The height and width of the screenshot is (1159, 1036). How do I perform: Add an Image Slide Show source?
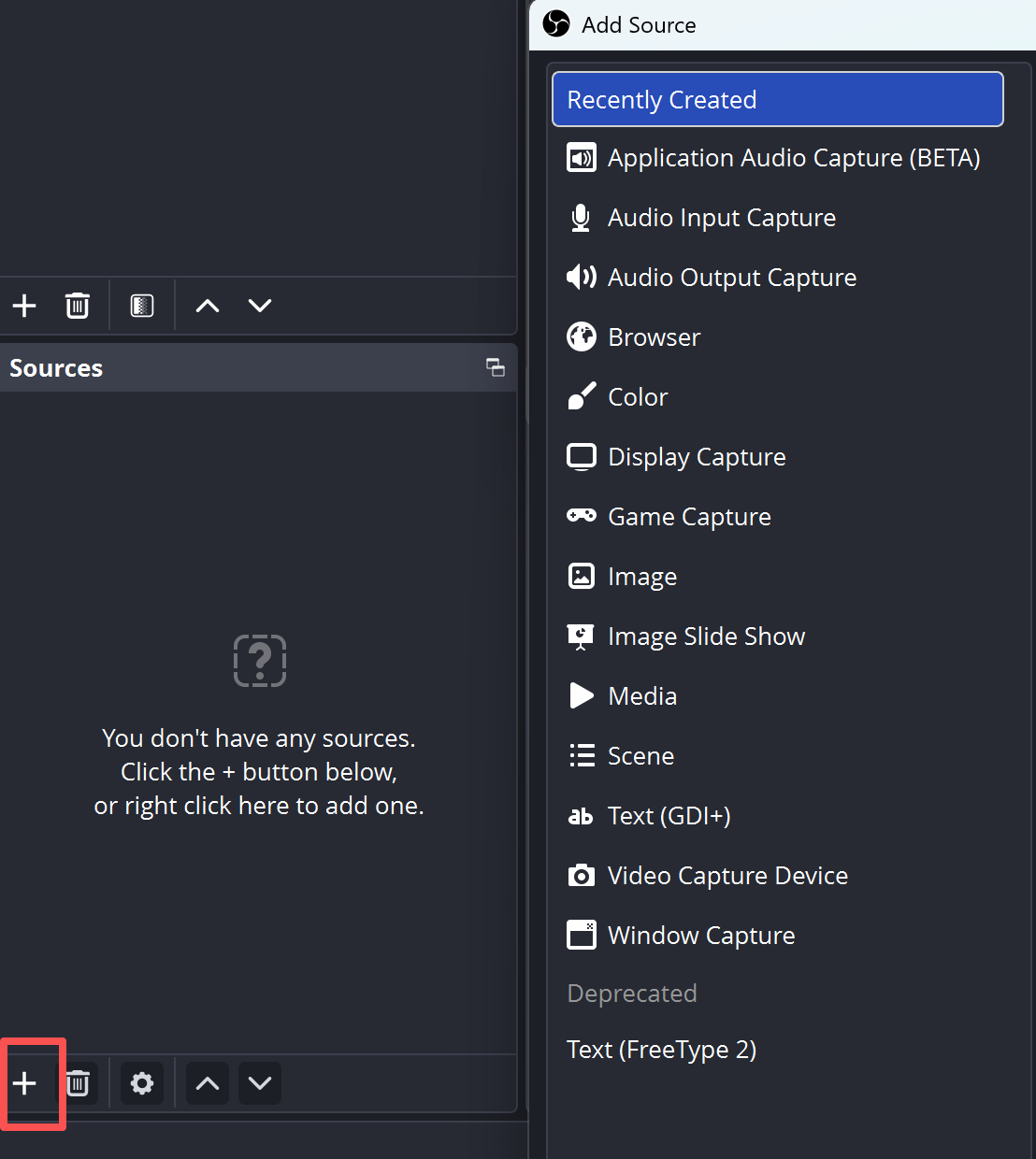(778, 637)
